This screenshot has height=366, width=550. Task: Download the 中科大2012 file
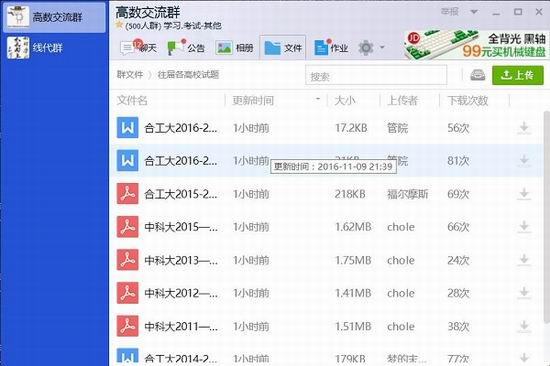(524, 293)
